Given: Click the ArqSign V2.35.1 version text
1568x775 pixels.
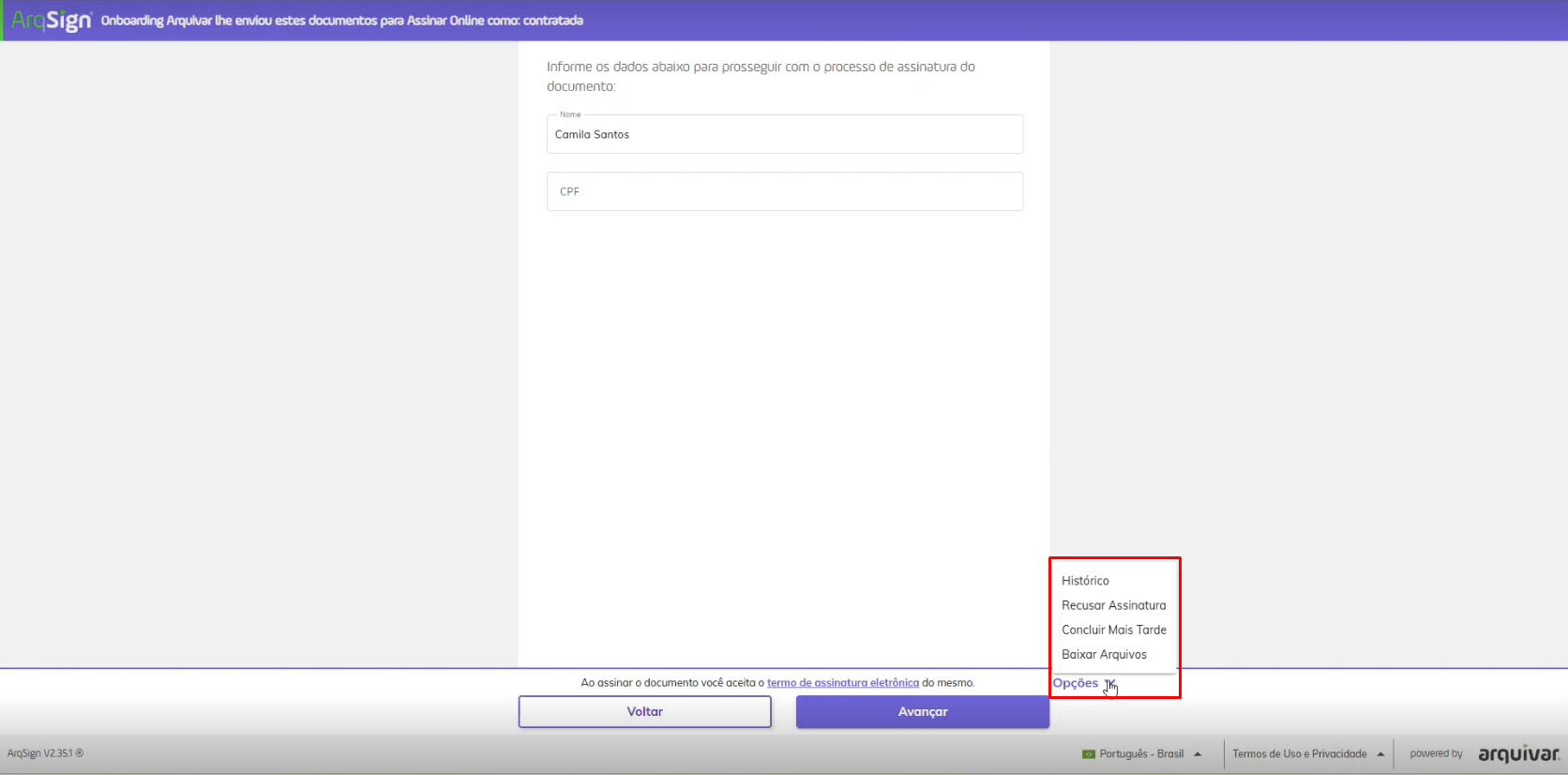Looking at the screenshot, I should (45, 752).
